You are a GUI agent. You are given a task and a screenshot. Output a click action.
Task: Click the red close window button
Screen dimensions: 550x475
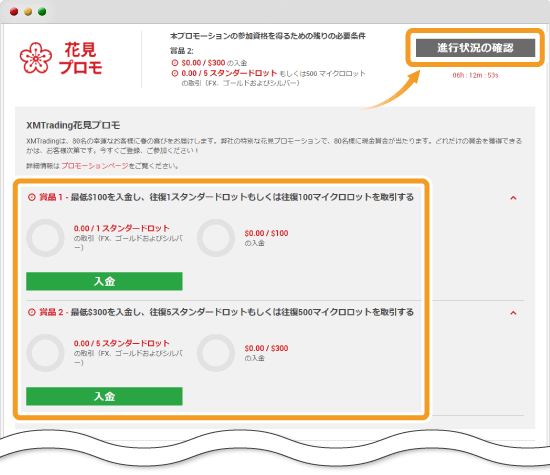[14, 12]
